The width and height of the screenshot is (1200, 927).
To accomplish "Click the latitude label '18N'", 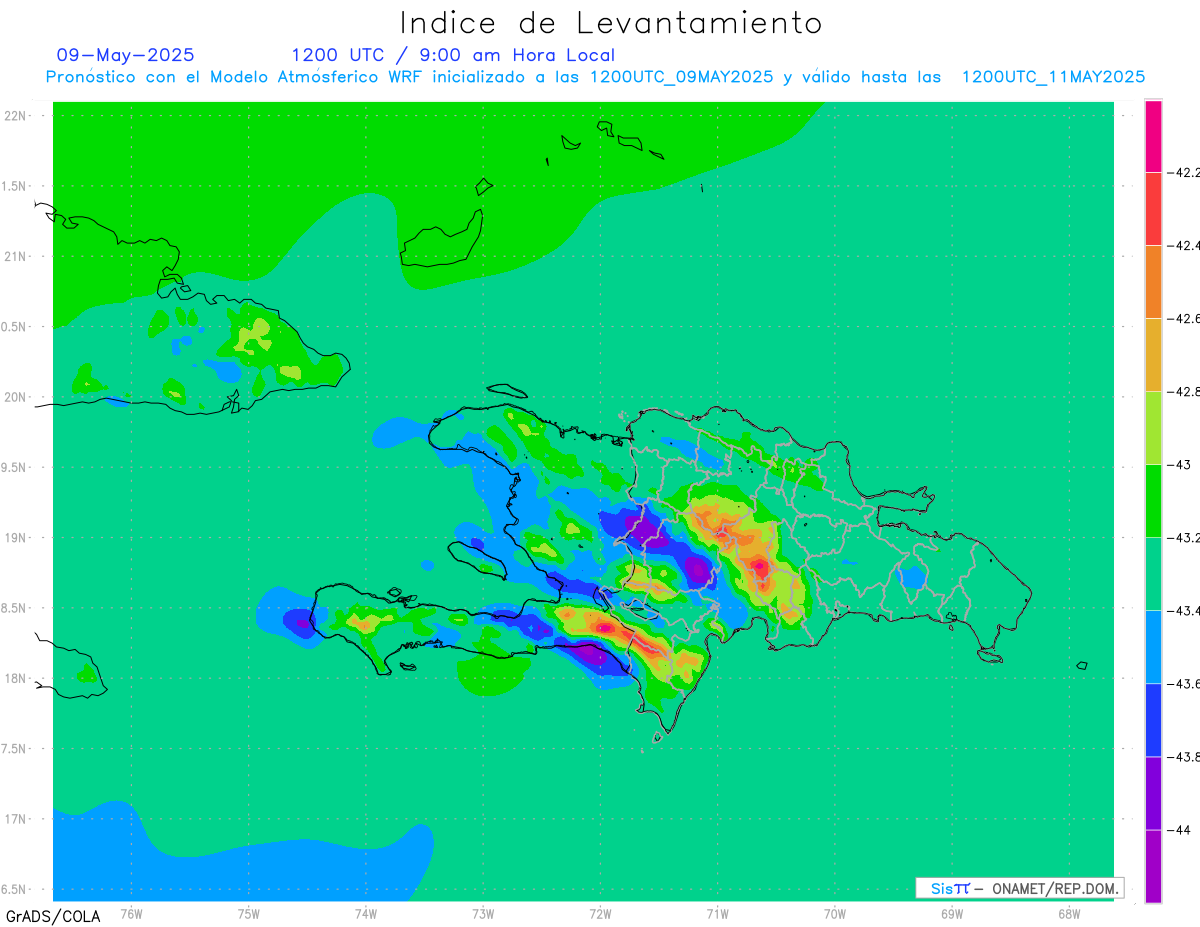I will pos(16,678).
